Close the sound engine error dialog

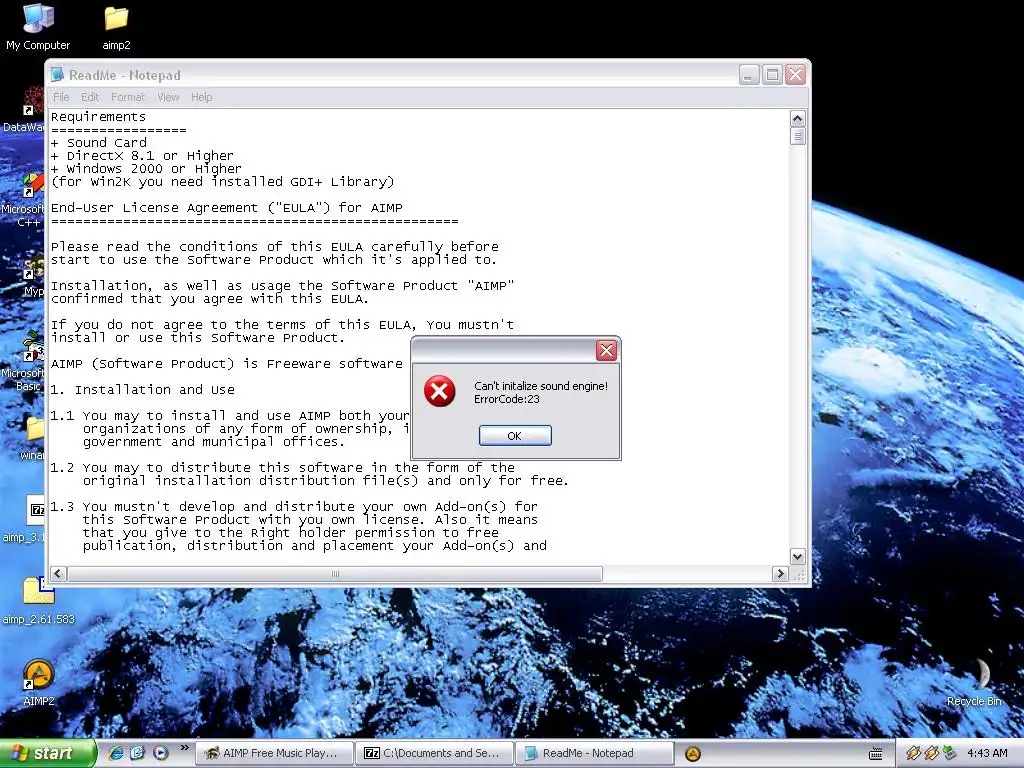pos(607,351)
